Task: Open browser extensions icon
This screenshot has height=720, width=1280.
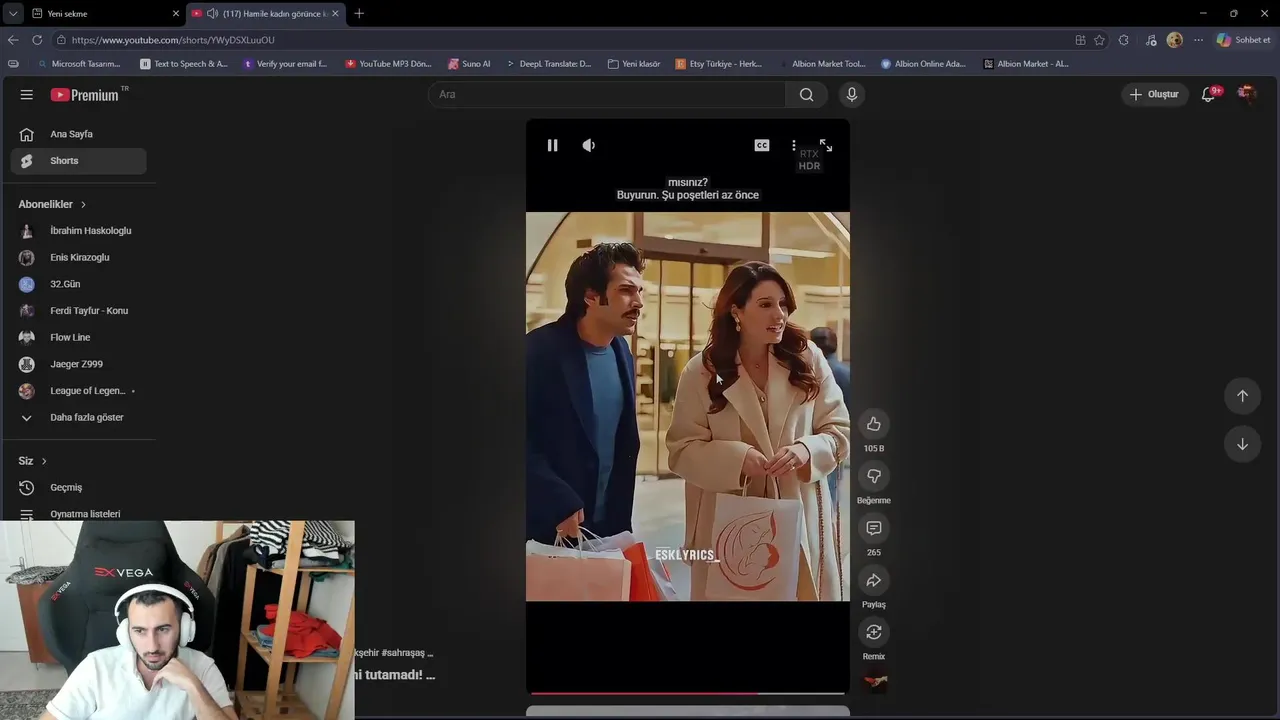Action: [1124, 40]
